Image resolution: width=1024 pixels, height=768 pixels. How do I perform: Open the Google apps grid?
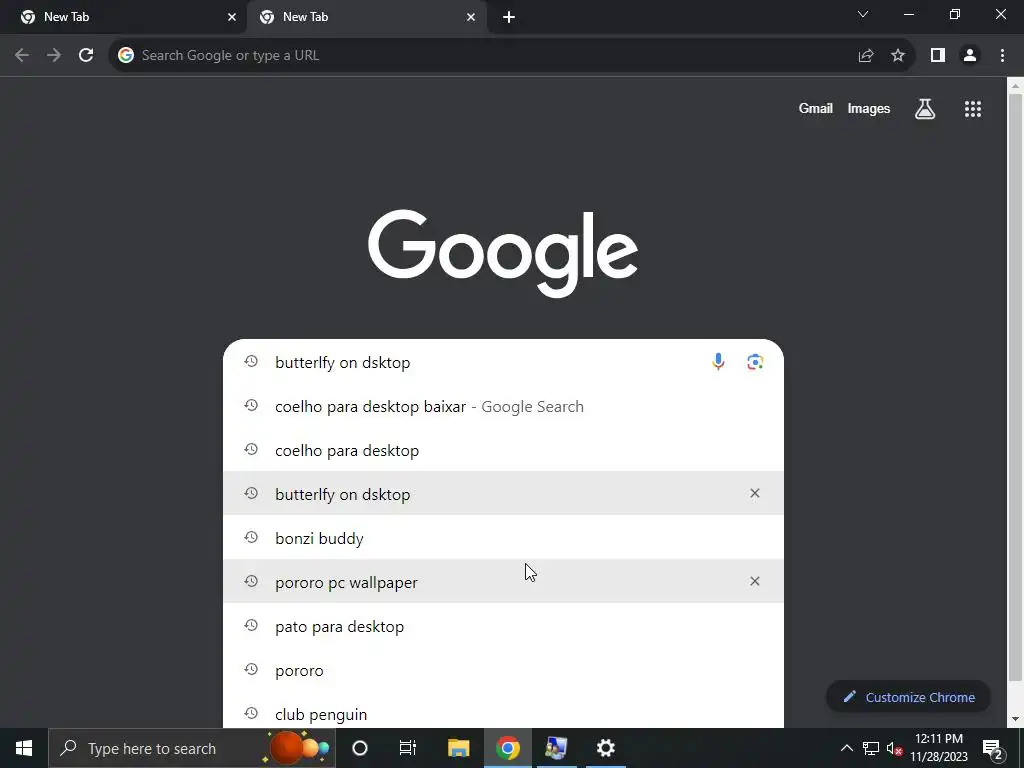click(973, 109)
